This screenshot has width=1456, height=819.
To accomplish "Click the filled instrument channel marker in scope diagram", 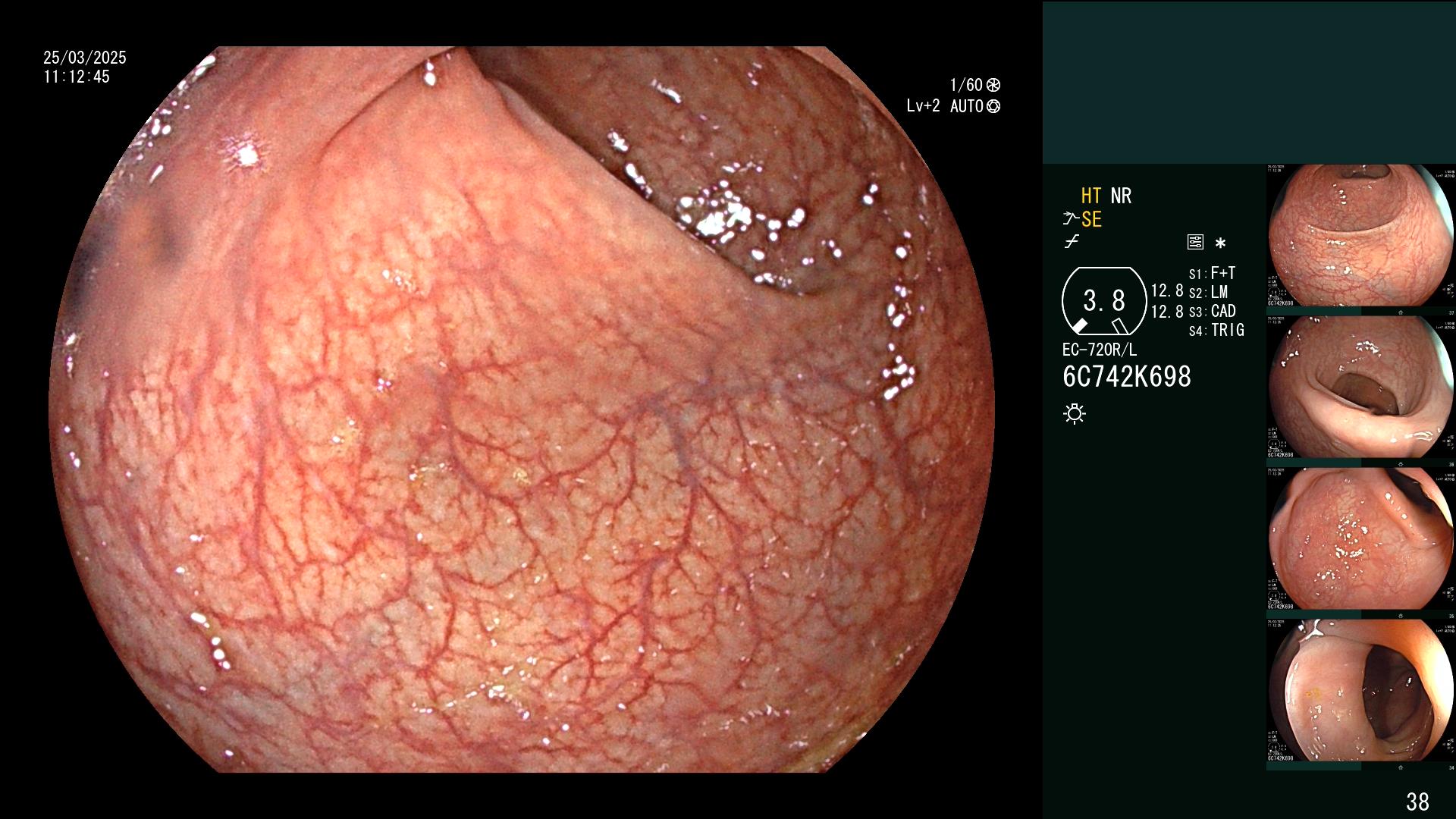I will pyautogui.click(x=1079, y=326).
